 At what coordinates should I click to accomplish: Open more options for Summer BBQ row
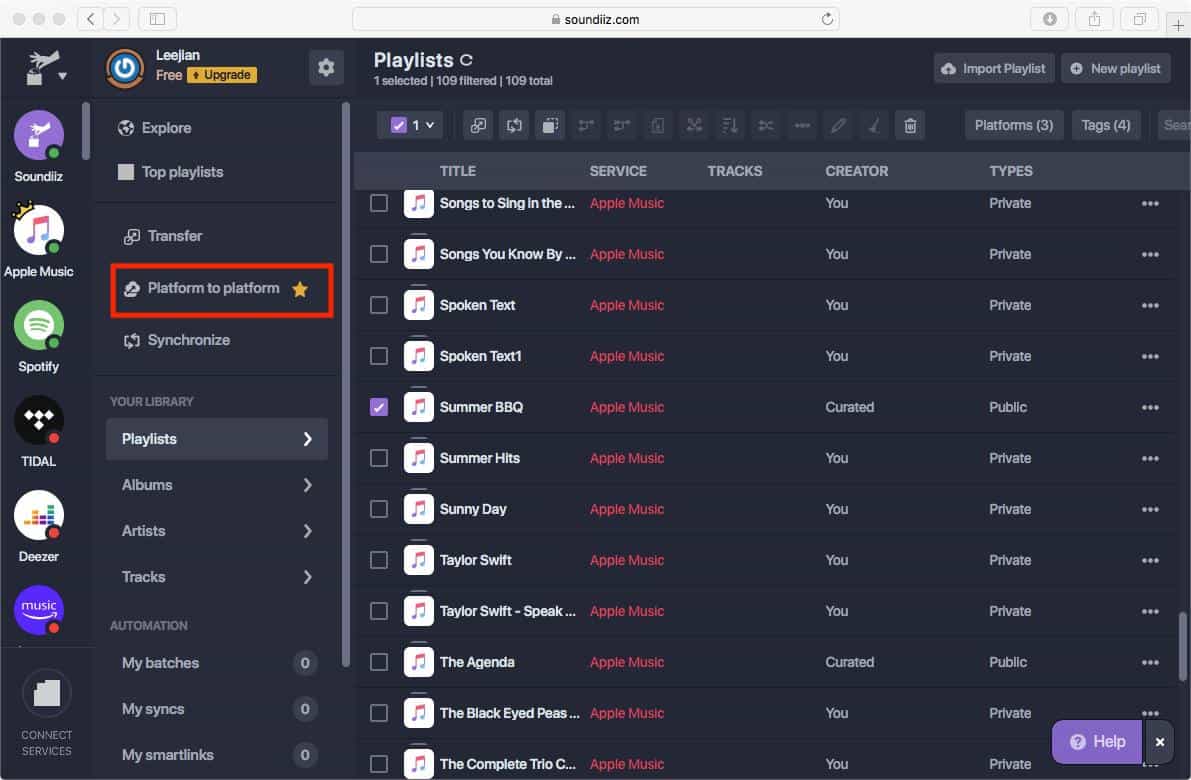click(1150, 408)
